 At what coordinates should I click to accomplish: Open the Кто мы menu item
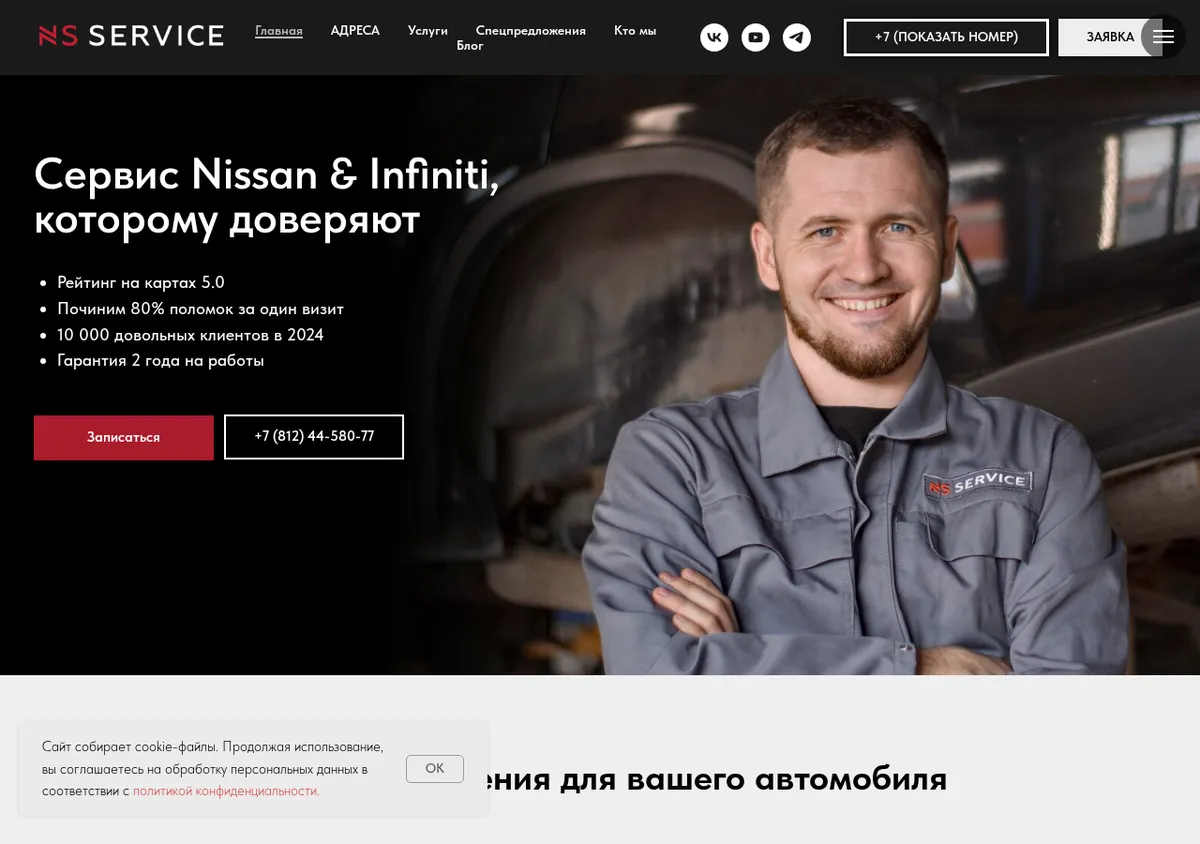[635, 31]
